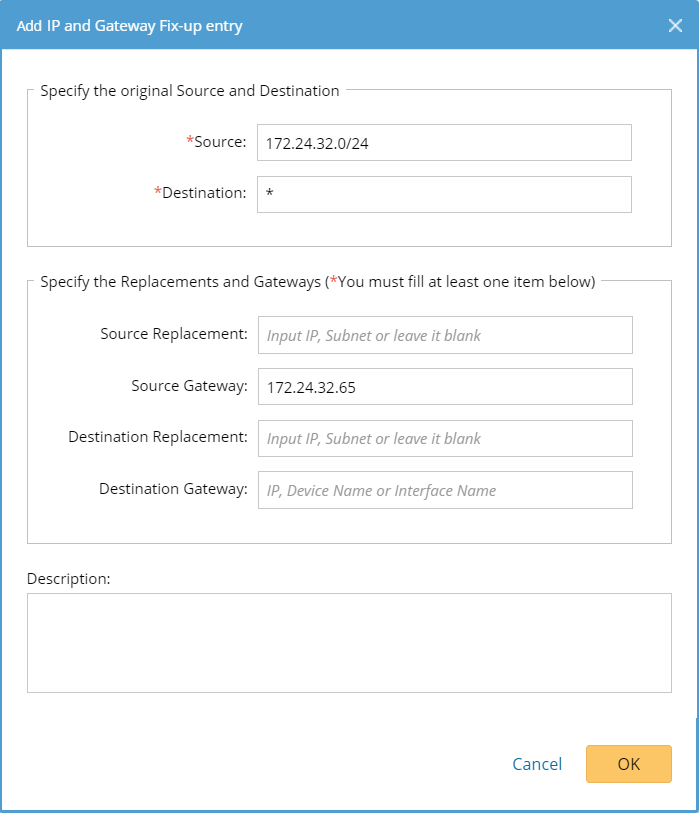
Task: Click the "Destination Gateway:" label
Action: click(173, 489)
